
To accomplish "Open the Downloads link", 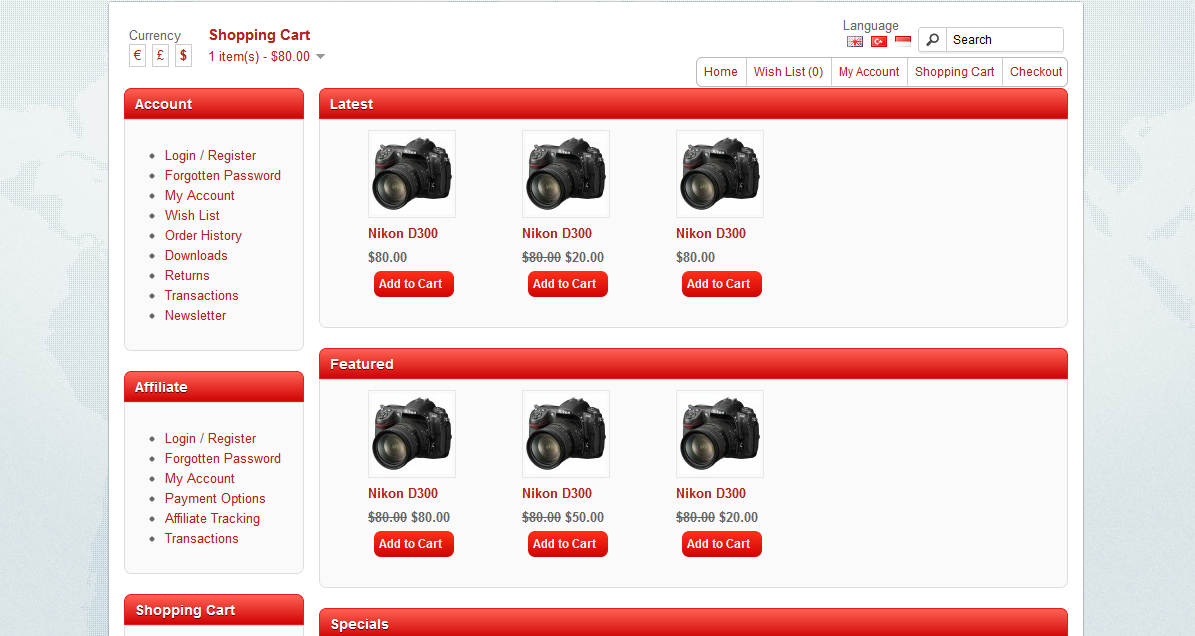I will [196, 255].
